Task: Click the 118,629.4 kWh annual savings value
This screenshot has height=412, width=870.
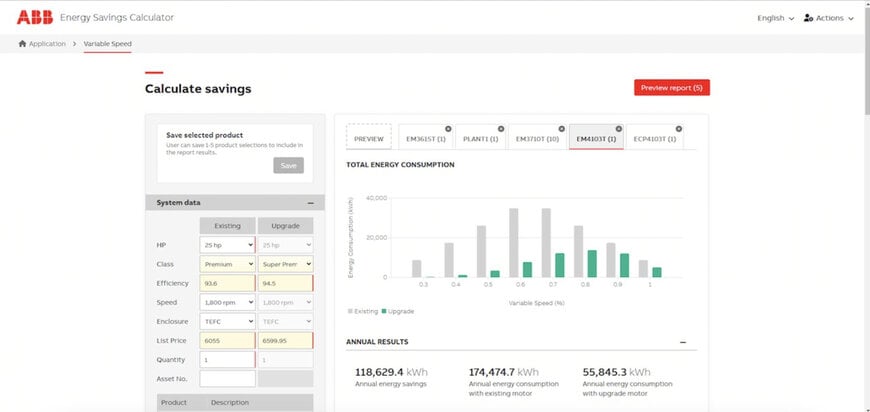Action: click(x=391, y=372)
